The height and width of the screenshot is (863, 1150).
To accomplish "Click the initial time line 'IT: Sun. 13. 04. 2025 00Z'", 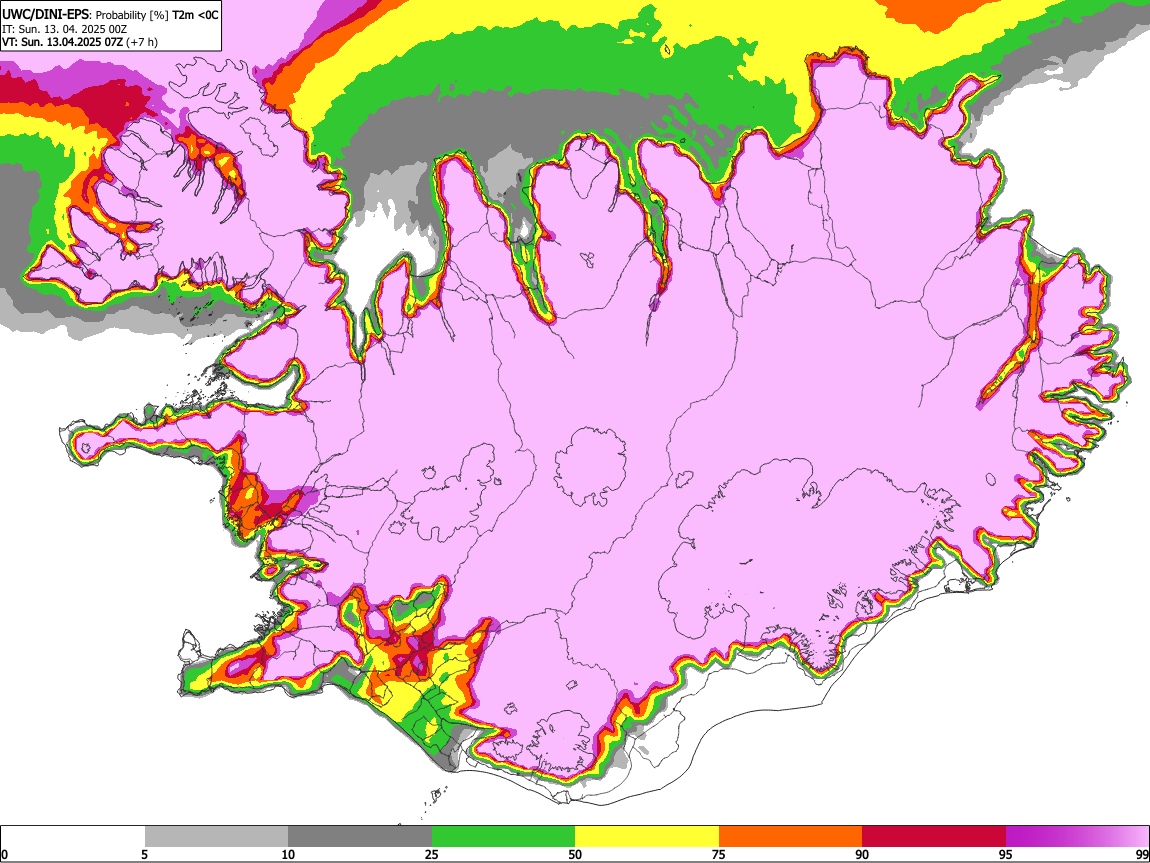I will coord(65,29).
